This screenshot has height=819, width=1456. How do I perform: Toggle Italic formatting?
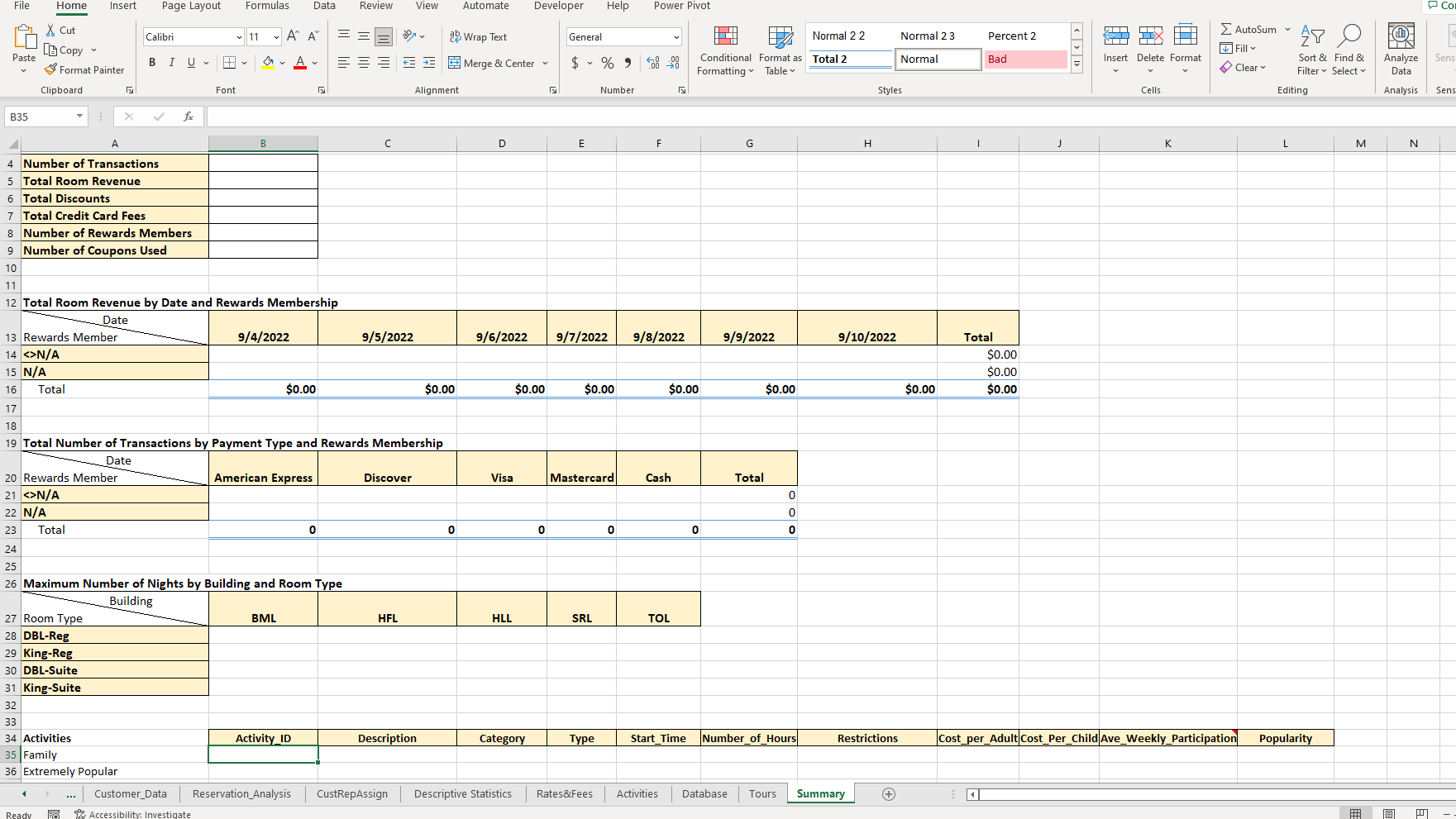click(172, 63)
